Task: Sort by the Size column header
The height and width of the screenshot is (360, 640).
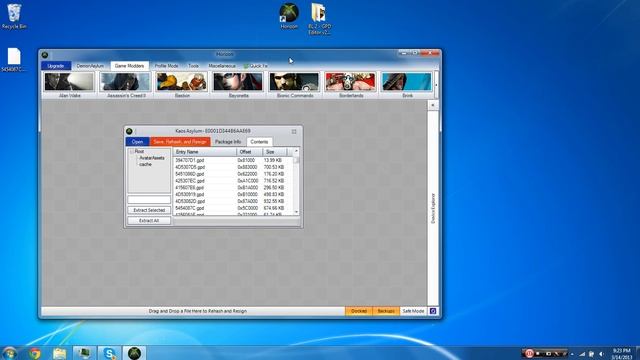Action: pos(275,152)
